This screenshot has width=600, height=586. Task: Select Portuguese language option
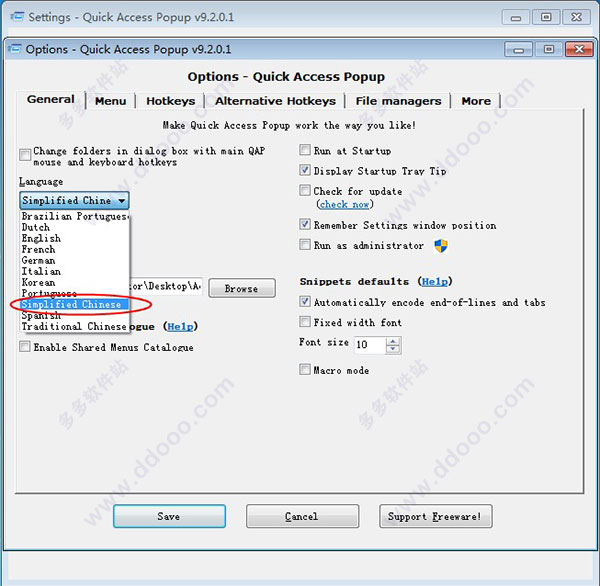[75, 294]
